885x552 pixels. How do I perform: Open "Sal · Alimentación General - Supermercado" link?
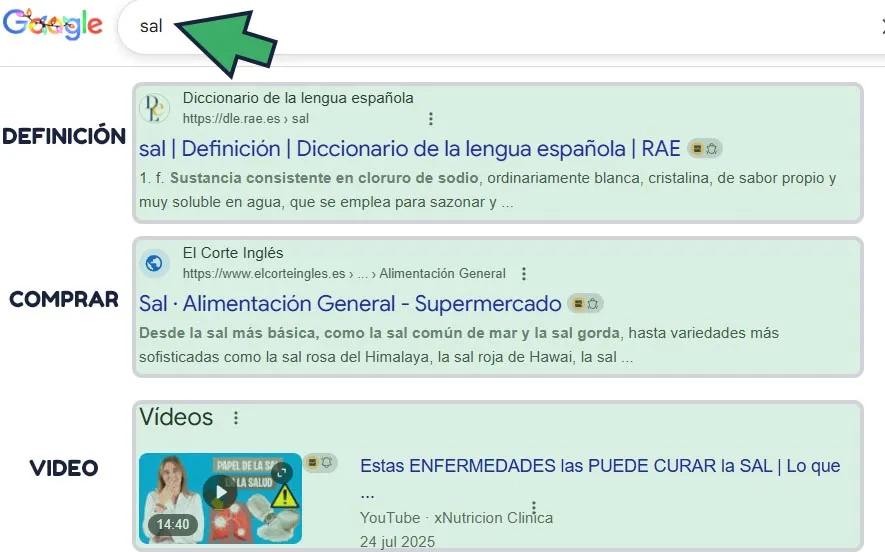pos(350,304)
